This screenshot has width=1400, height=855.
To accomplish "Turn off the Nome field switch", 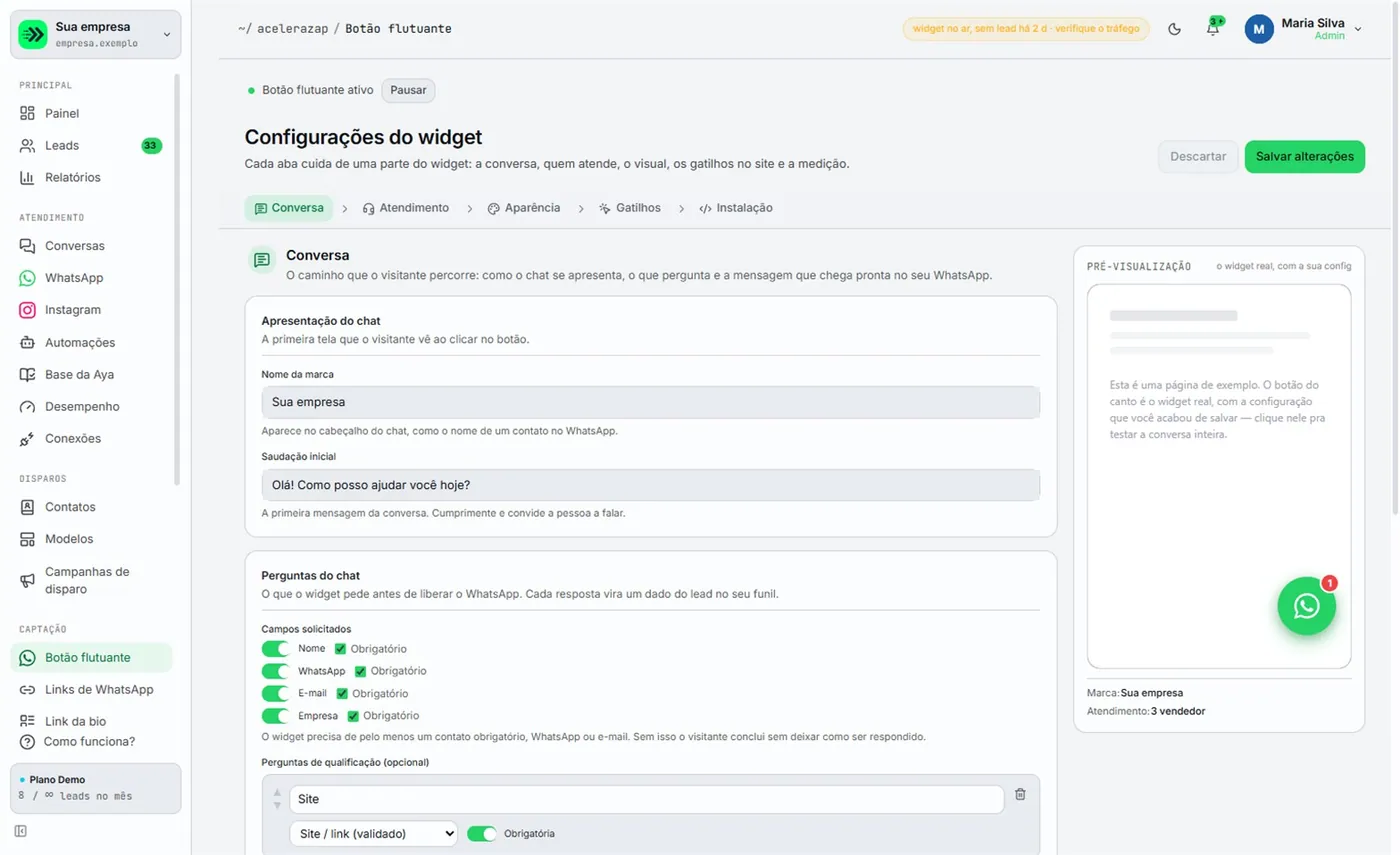I will [x=275, y=649].
